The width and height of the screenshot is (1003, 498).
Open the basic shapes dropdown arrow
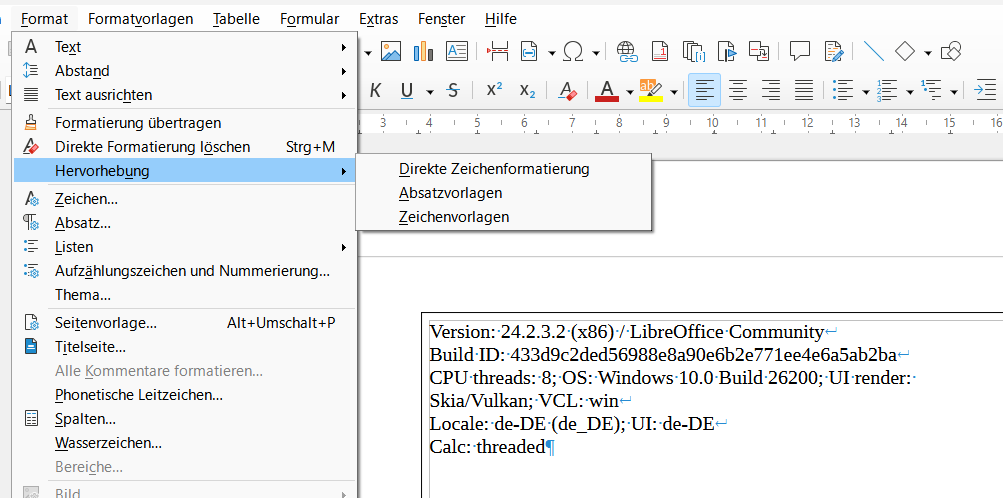pyautogui.click(x=928, y=52)
